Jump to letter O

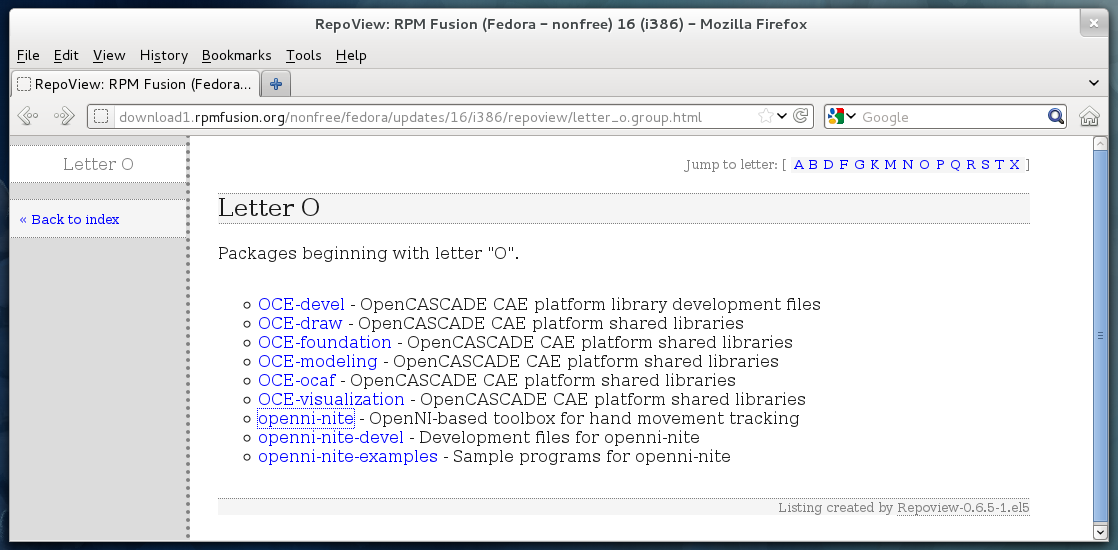[924, 165]
